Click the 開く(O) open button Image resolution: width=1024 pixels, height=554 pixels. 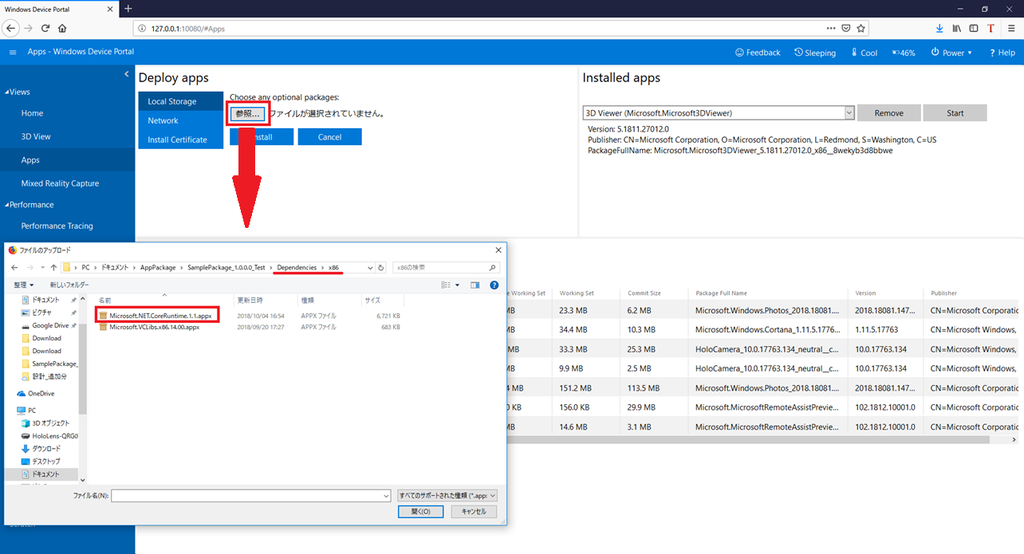click(x=421, y=512)
